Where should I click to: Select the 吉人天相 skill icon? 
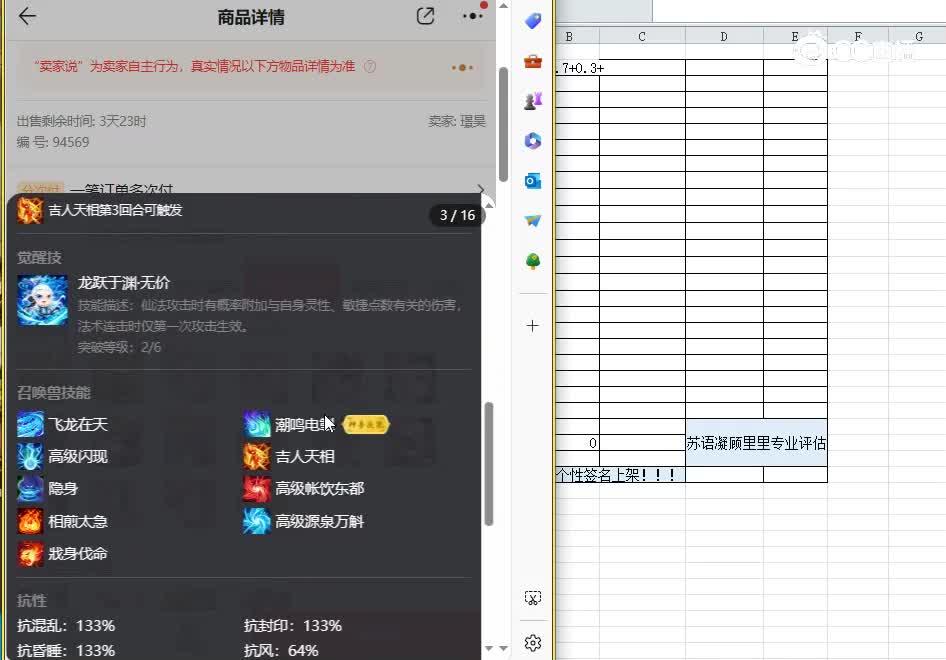(x=257, y=456)
